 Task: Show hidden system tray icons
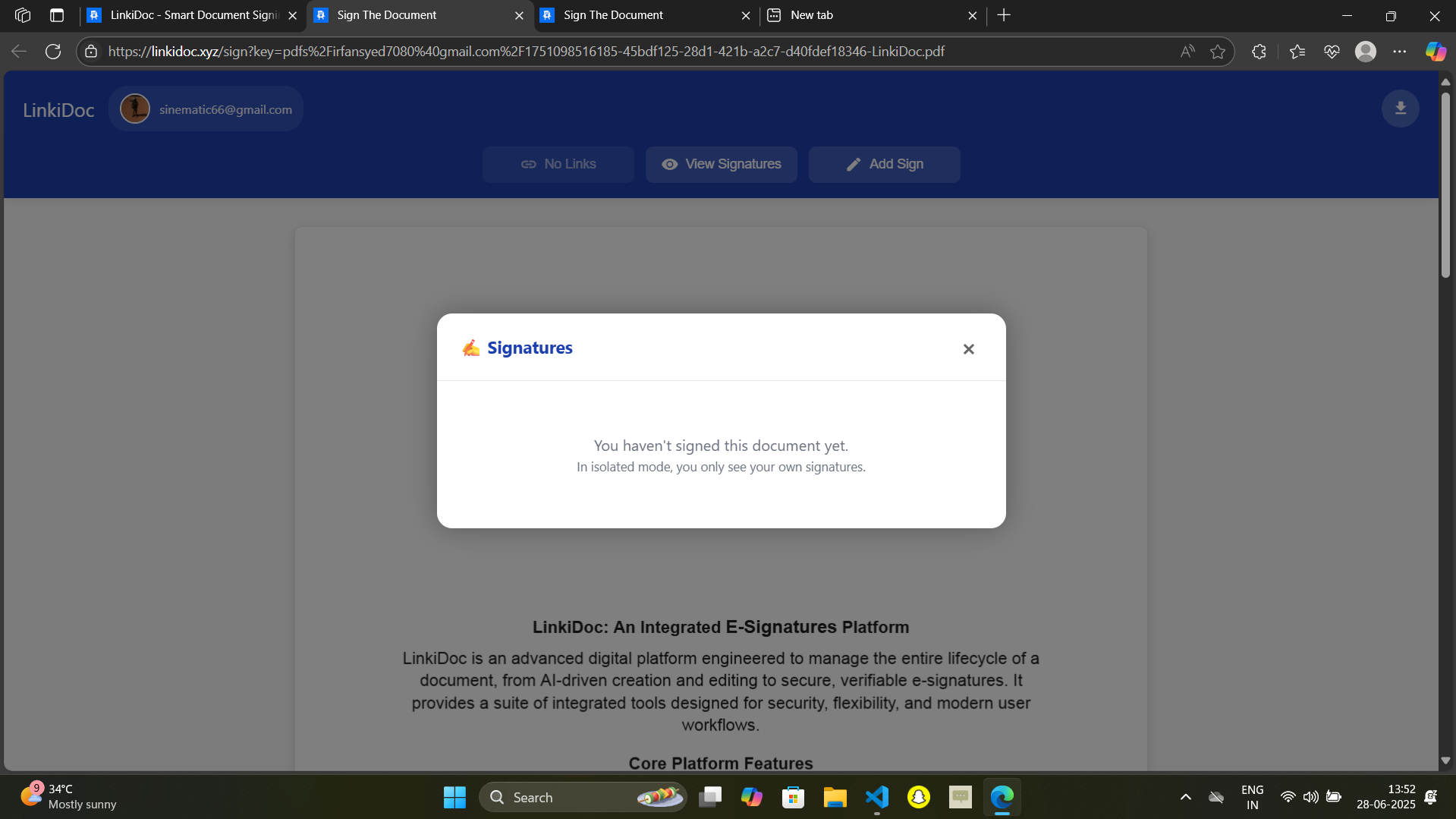pyautogui.click(x=1185, y=797)
